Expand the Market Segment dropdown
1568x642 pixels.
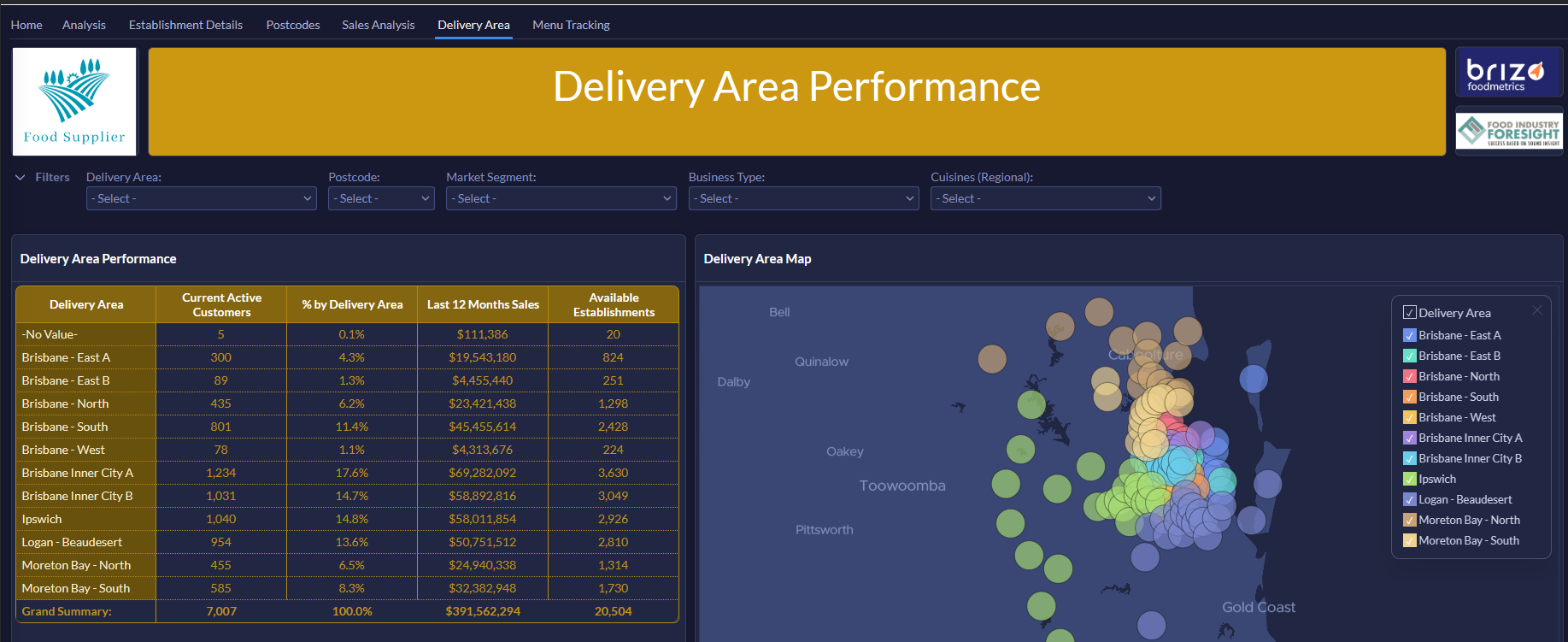point(561,198)
